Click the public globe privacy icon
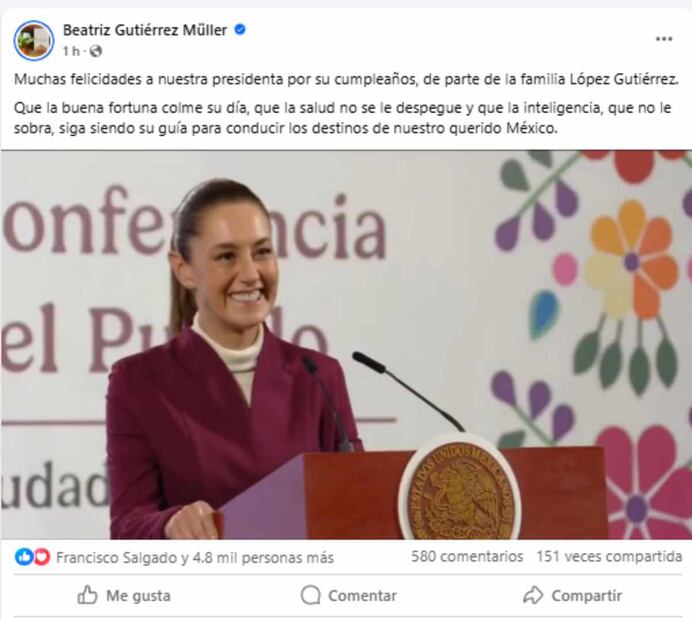692x620 pixels. coord(96,52)
